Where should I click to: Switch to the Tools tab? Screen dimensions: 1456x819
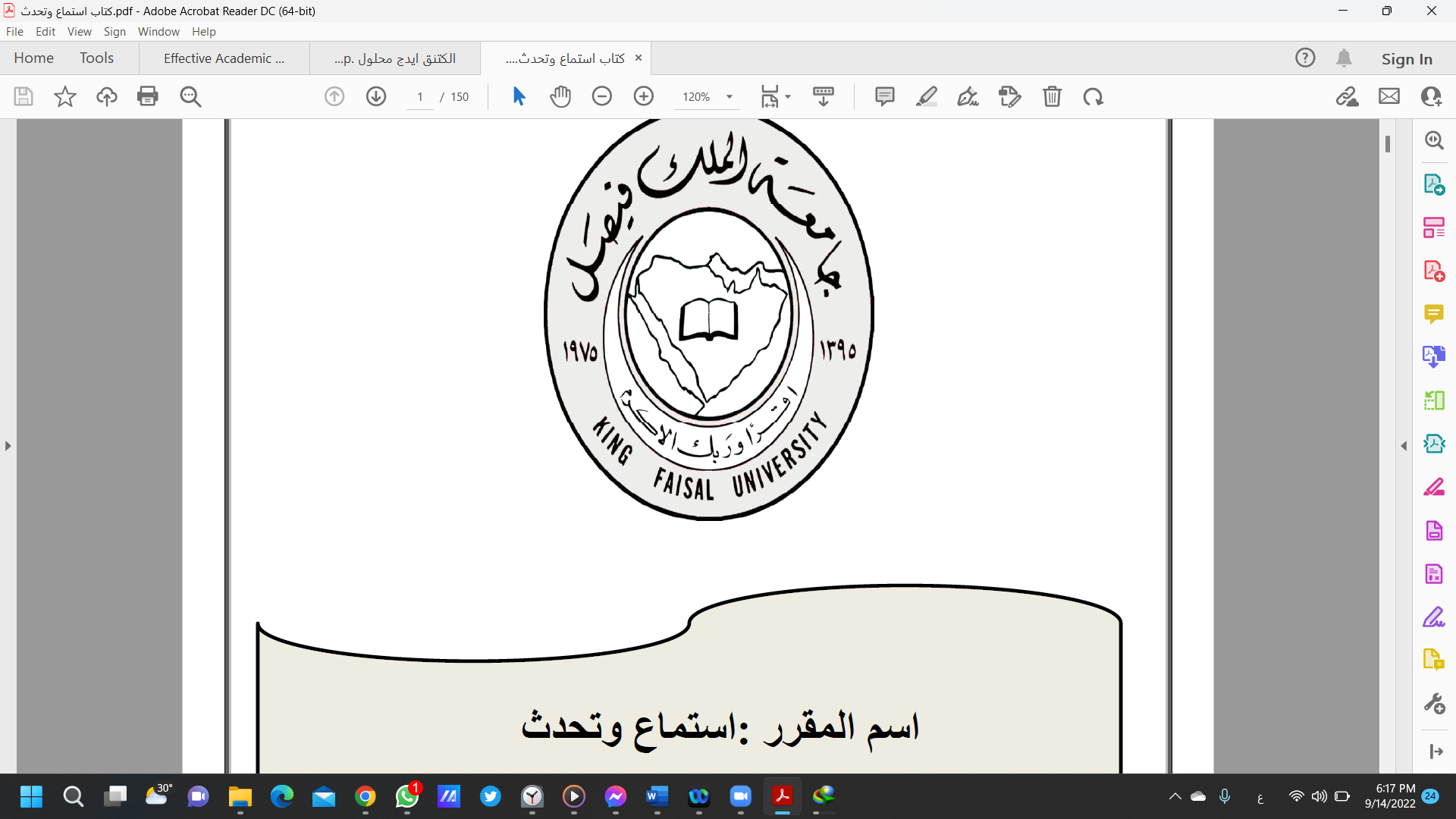(x=96, y=58)
